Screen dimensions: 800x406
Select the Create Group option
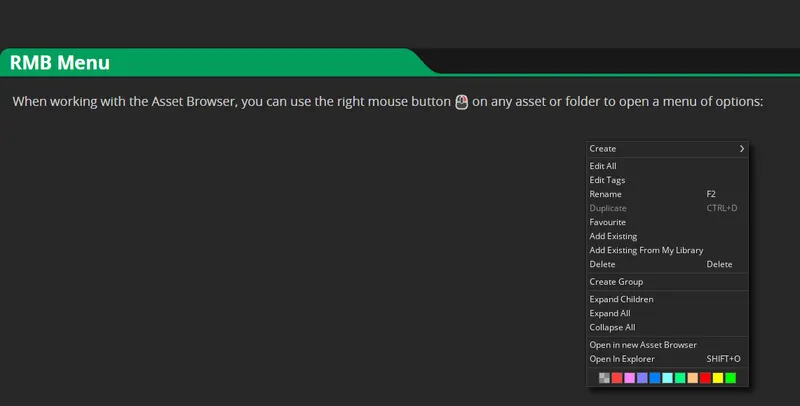click(616, 282)
